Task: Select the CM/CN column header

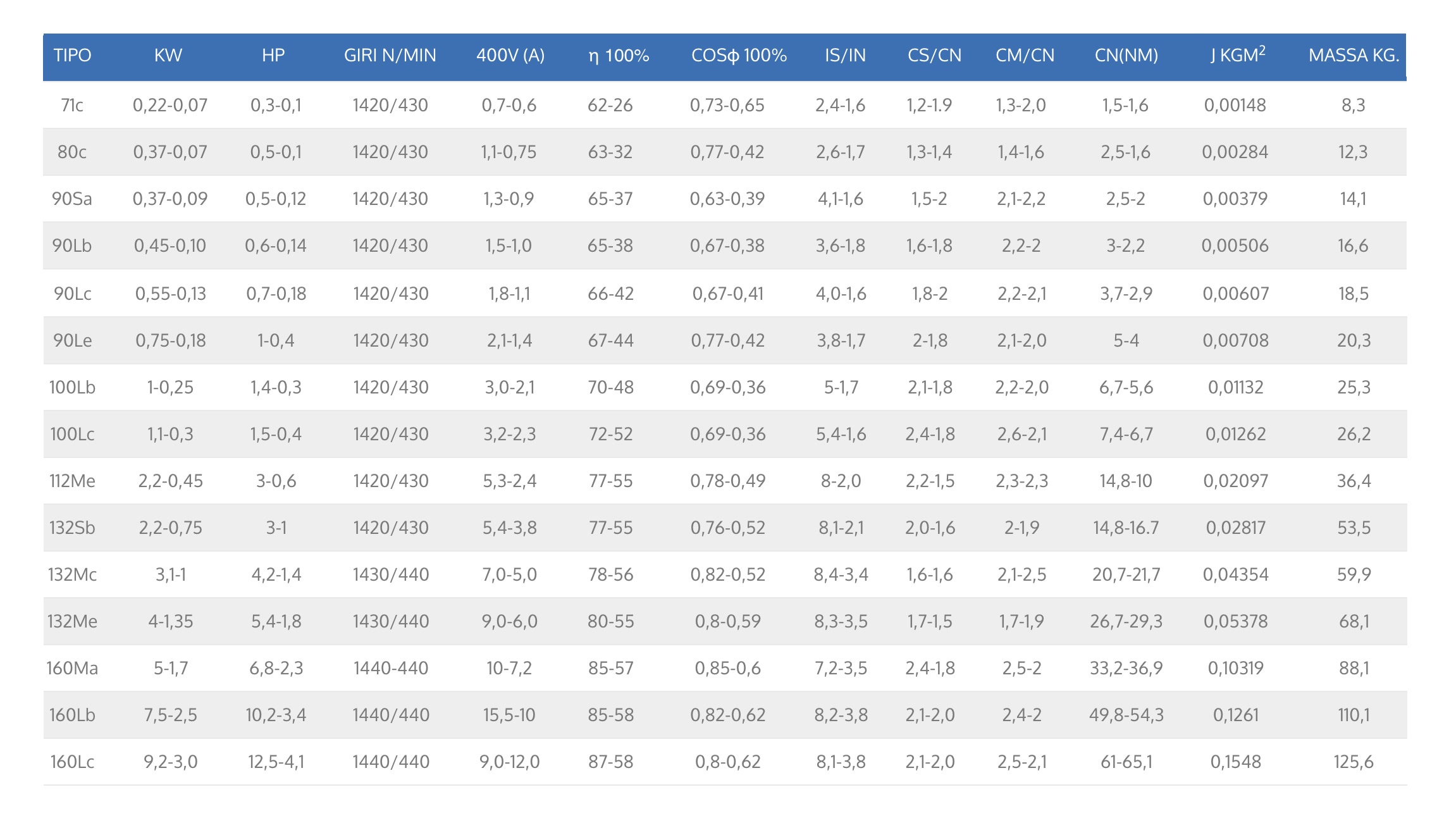Action: [1025, 56]
